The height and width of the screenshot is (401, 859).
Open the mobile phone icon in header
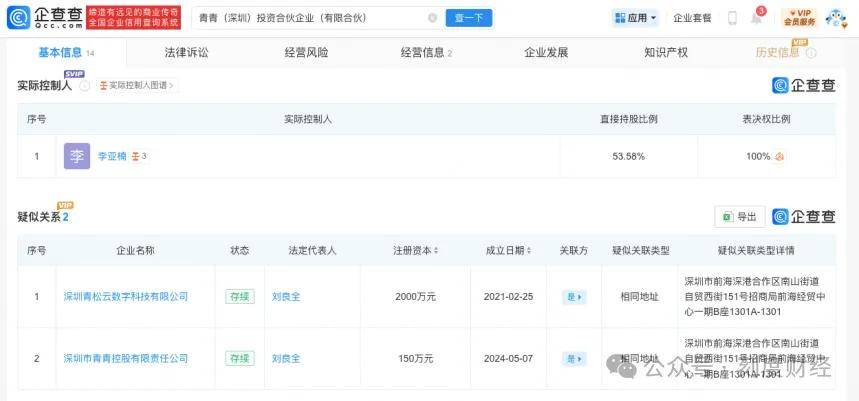click(732, 18)
